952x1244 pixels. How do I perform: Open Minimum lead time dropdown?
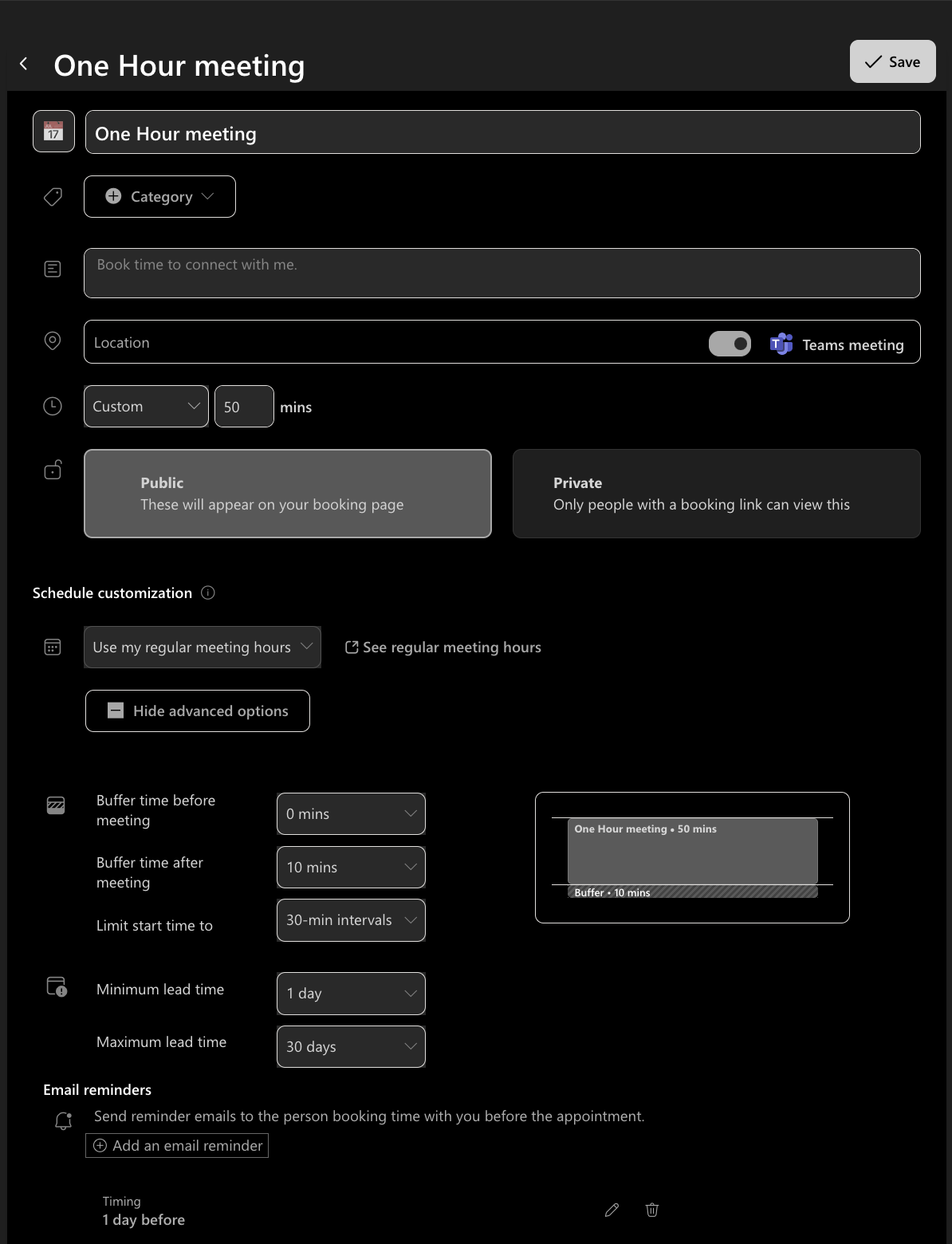pyautogui.click(x=351, y=994)
